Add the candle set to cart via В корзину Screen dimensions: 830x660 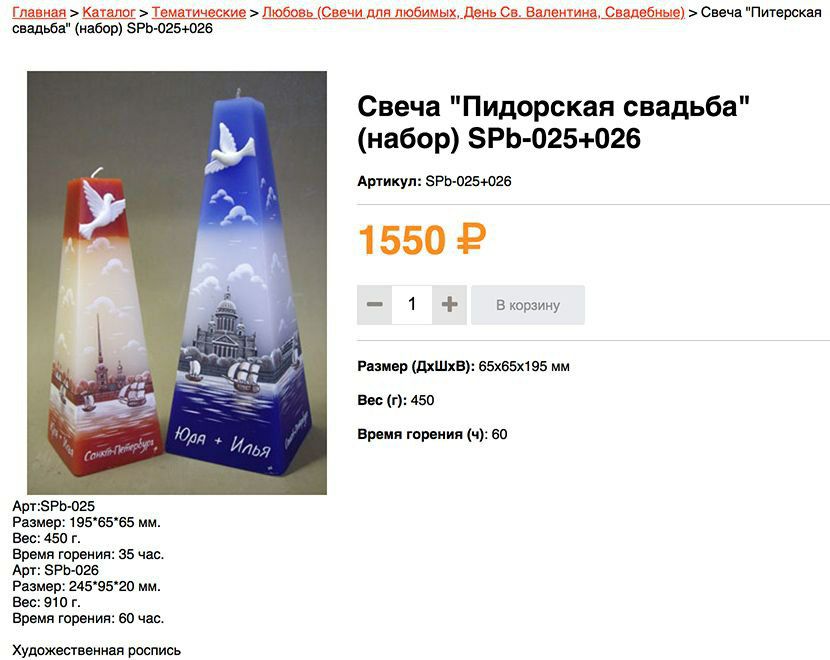click(x=528, y=305)
